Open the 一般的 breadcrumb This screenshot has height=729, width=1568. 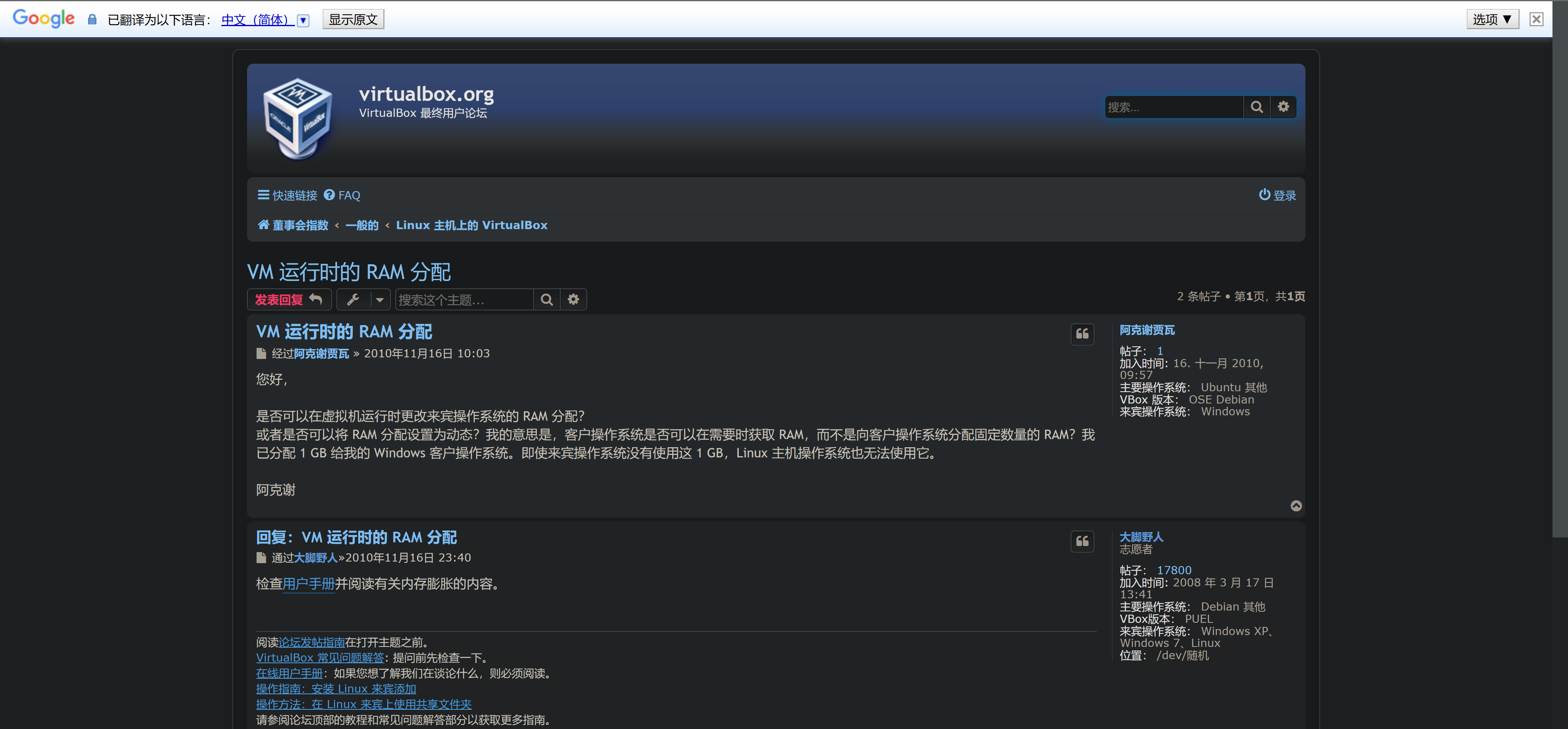click(x=361, y=225)
